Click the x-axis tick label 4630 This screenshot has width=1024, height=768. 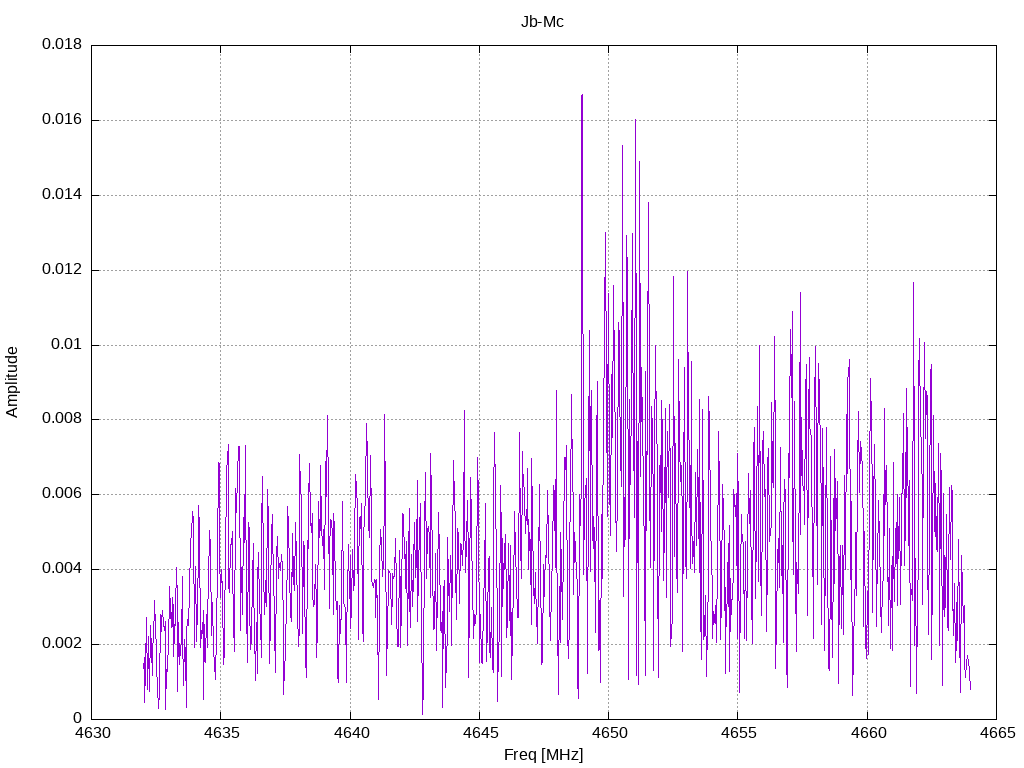pos(92,733)
